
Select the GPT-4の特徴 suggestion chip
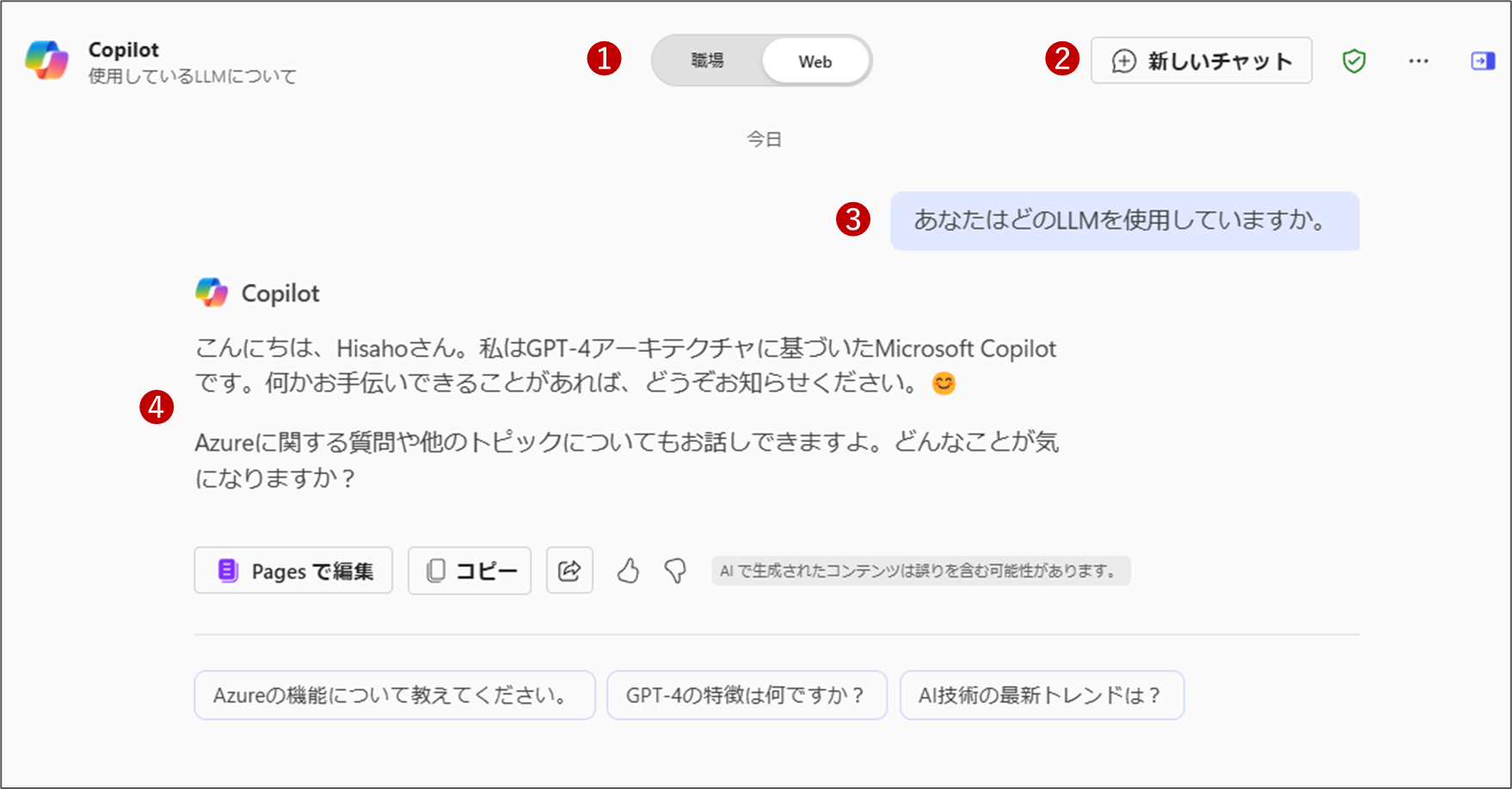(x=747, y=695)
